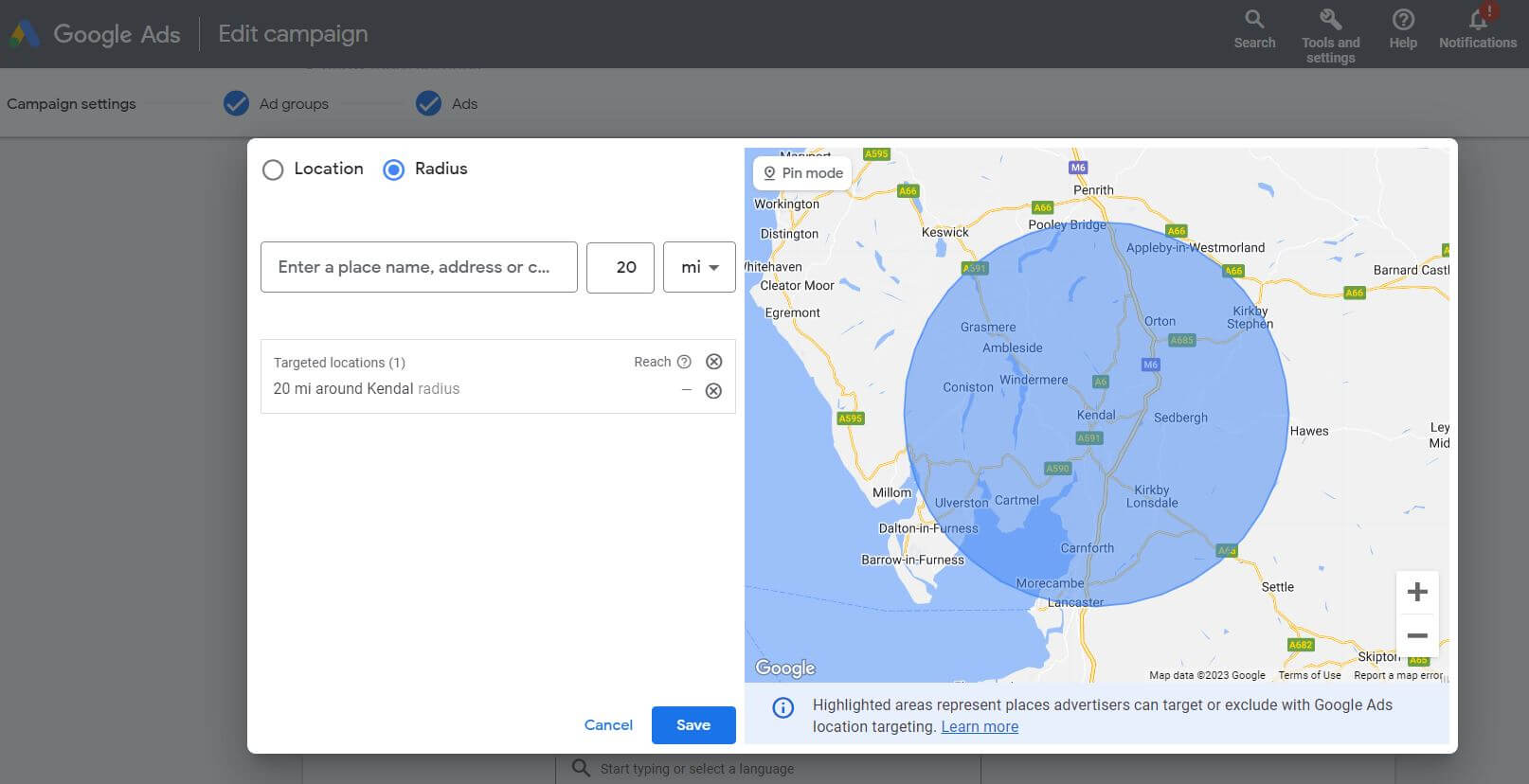
Task: Click the M6 road marker near Orton
Action: click(1150, 365)
